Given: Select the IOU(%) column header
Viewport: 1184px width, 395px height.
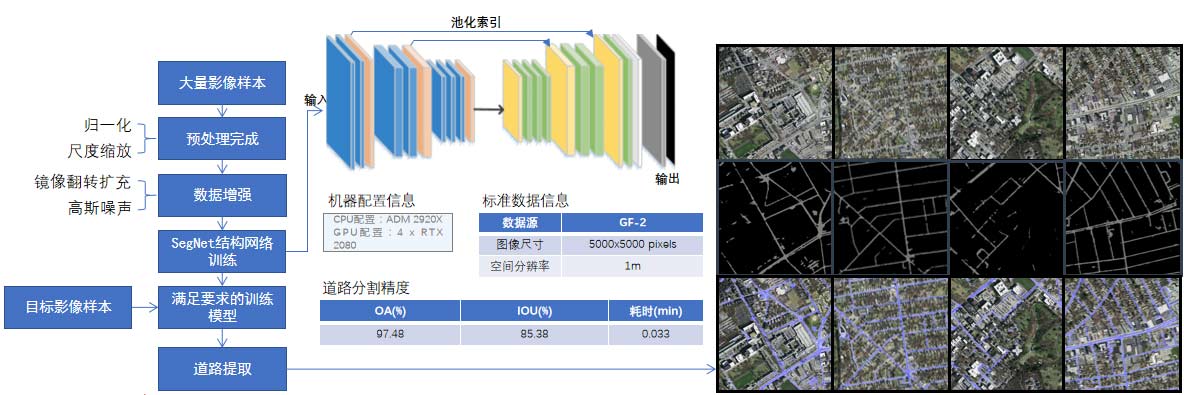Looking at the screenshot, I should (535, 310).
